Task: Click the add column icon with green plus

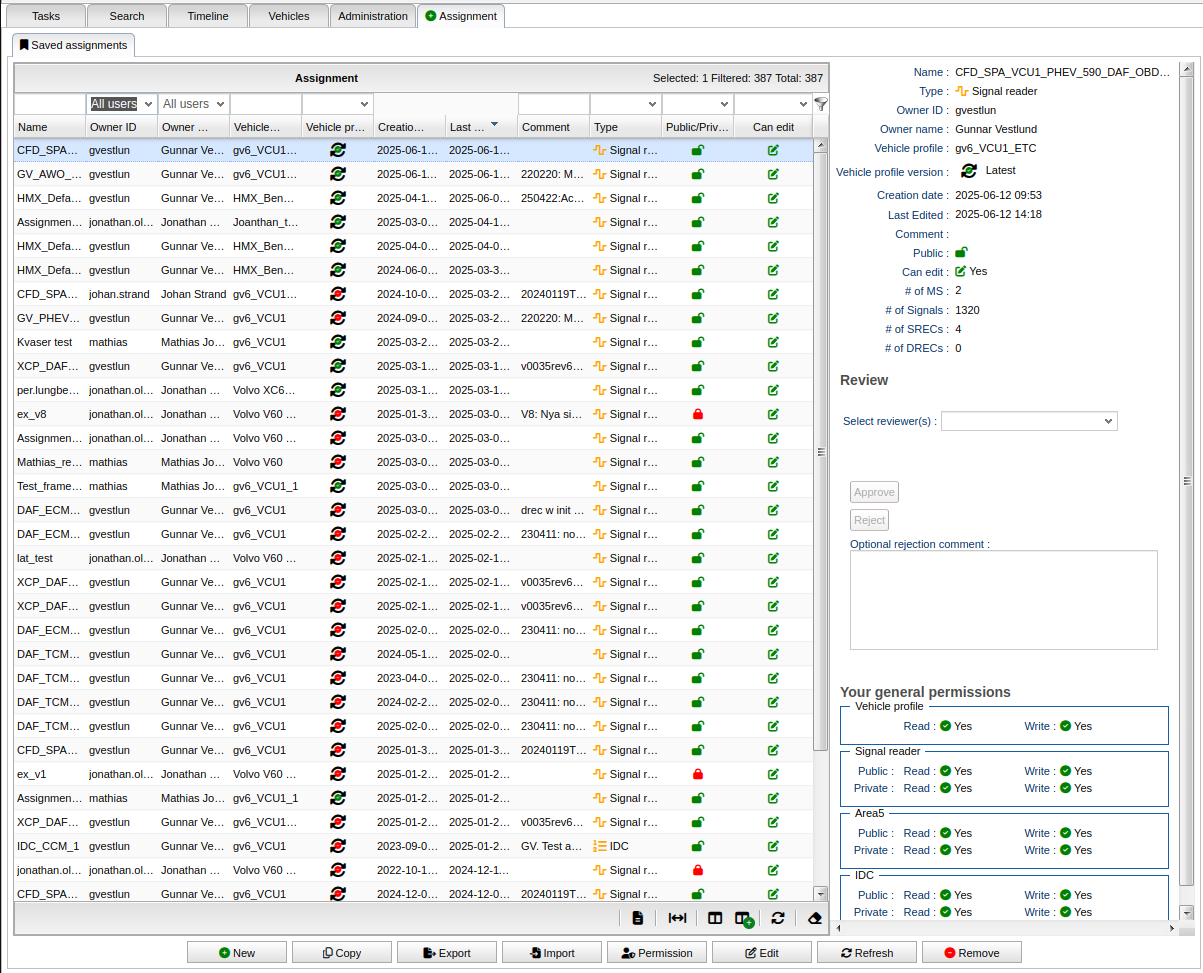Action: pyautogui.click(x=744, y=919)
